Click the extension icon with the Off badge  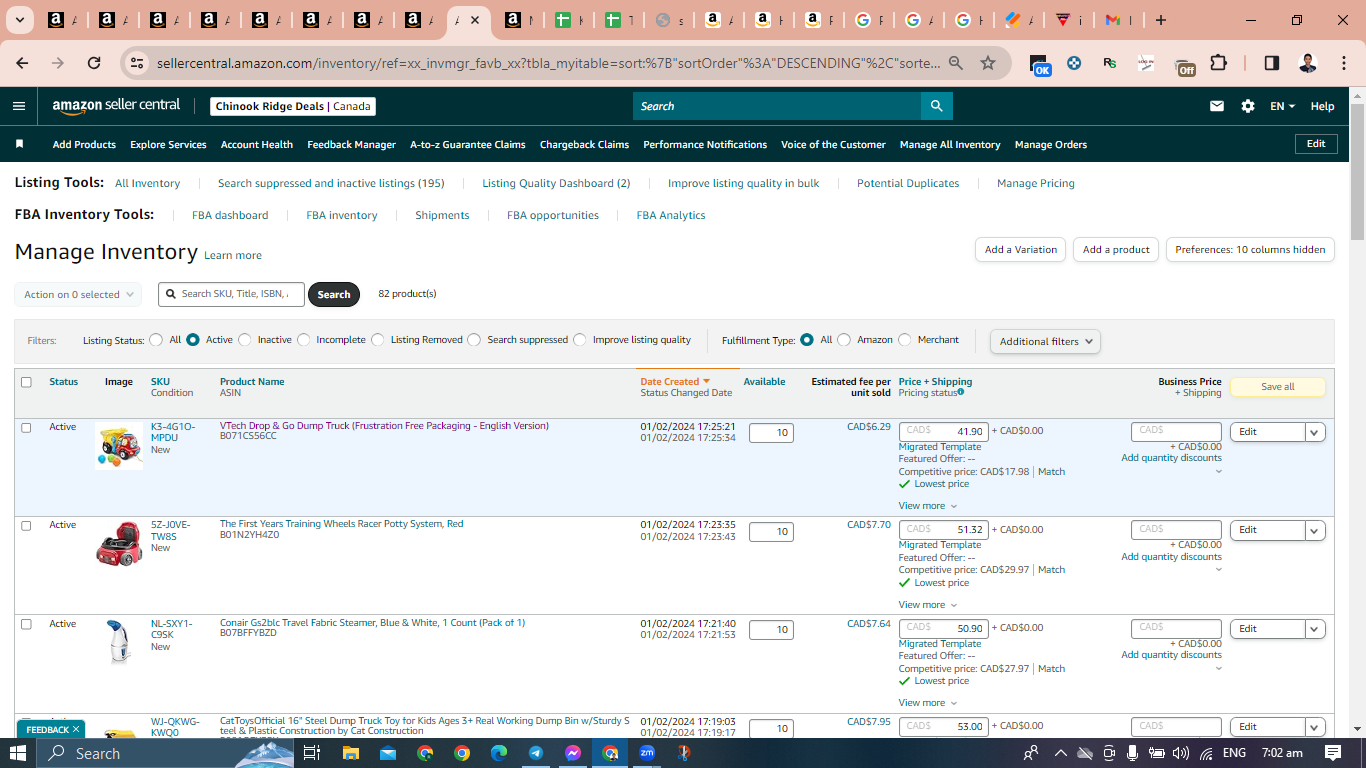tap(1184, 65)
